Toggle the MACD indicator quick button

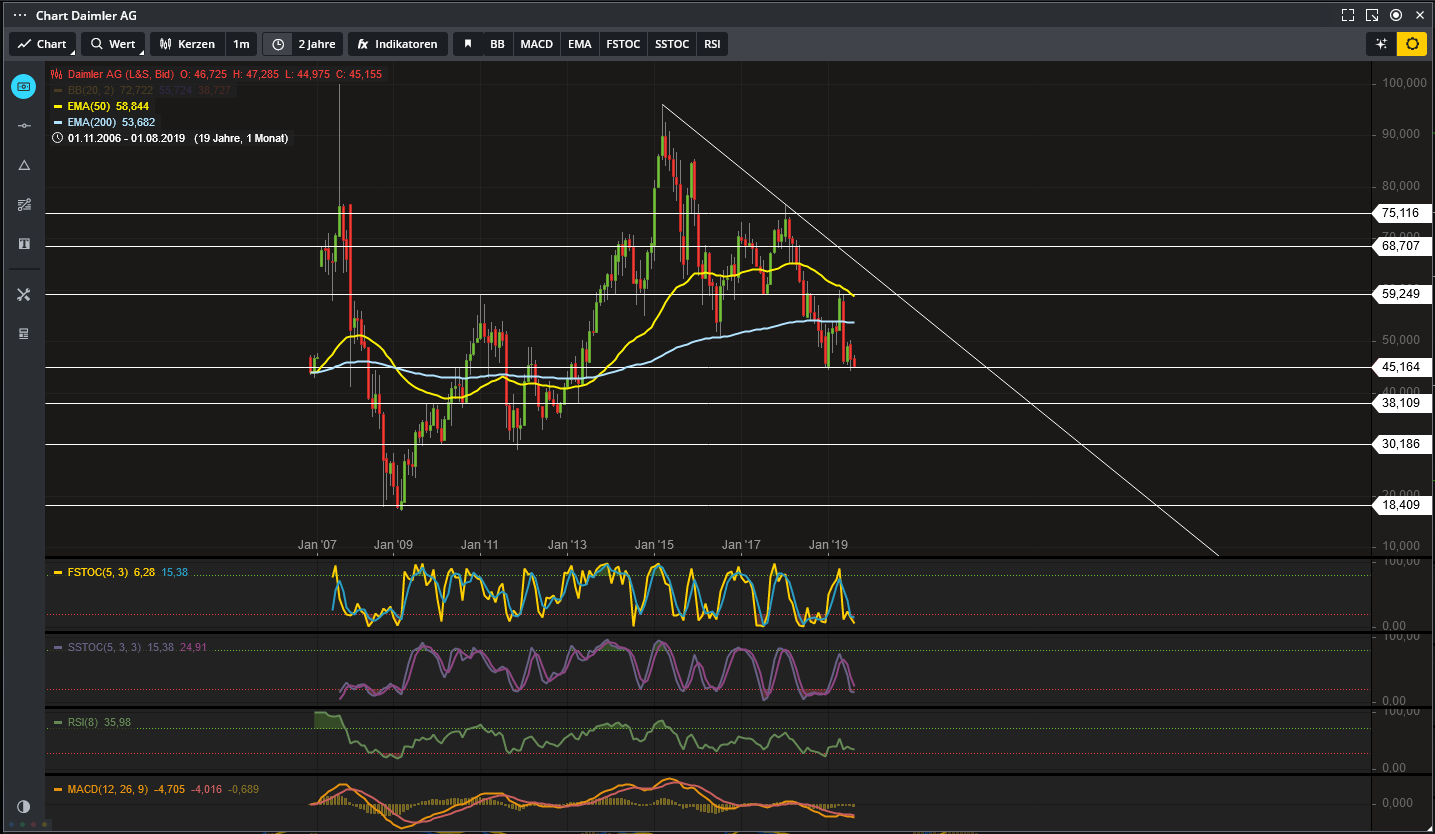coord(536,44)
